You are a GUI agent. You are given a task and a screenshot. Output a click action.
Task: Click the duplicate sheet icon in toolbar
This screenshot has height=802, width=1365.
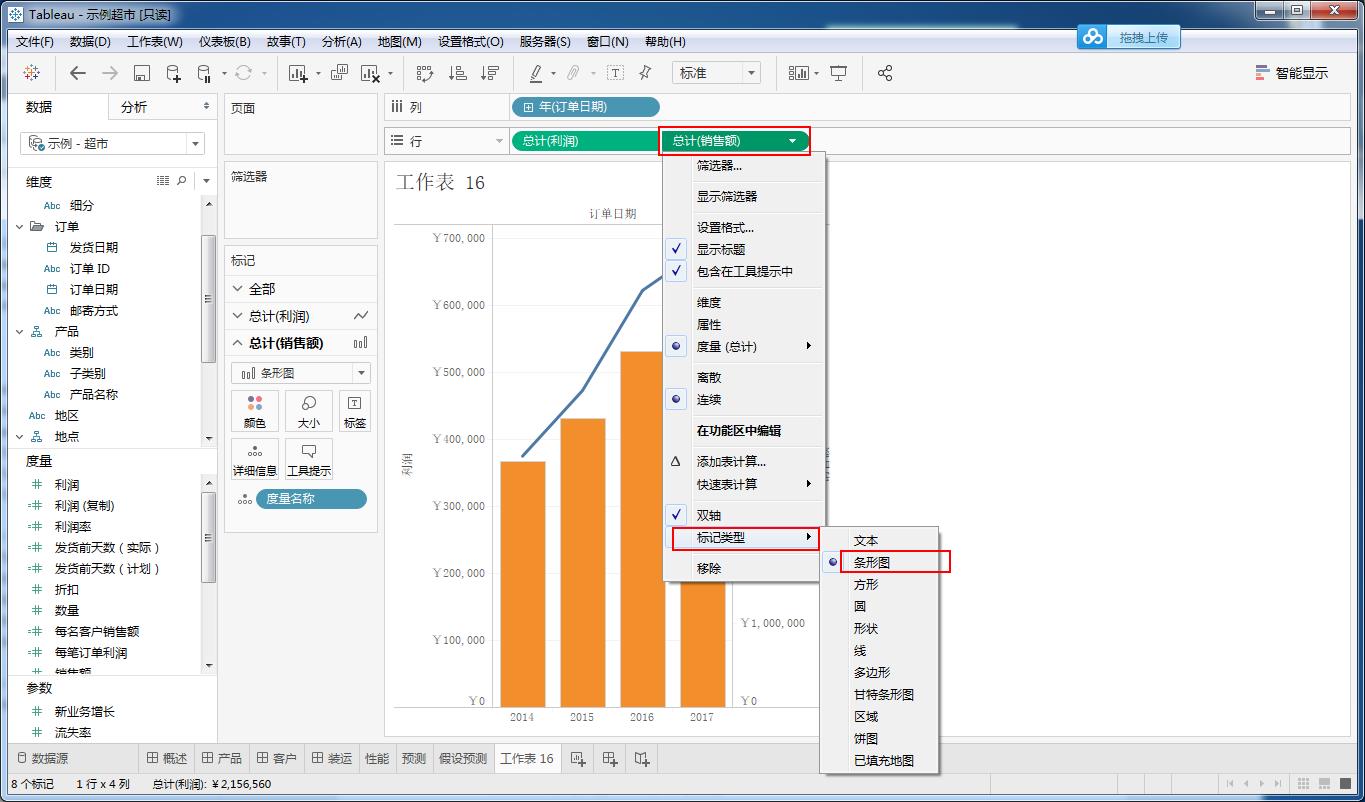(x=339, y=73)
